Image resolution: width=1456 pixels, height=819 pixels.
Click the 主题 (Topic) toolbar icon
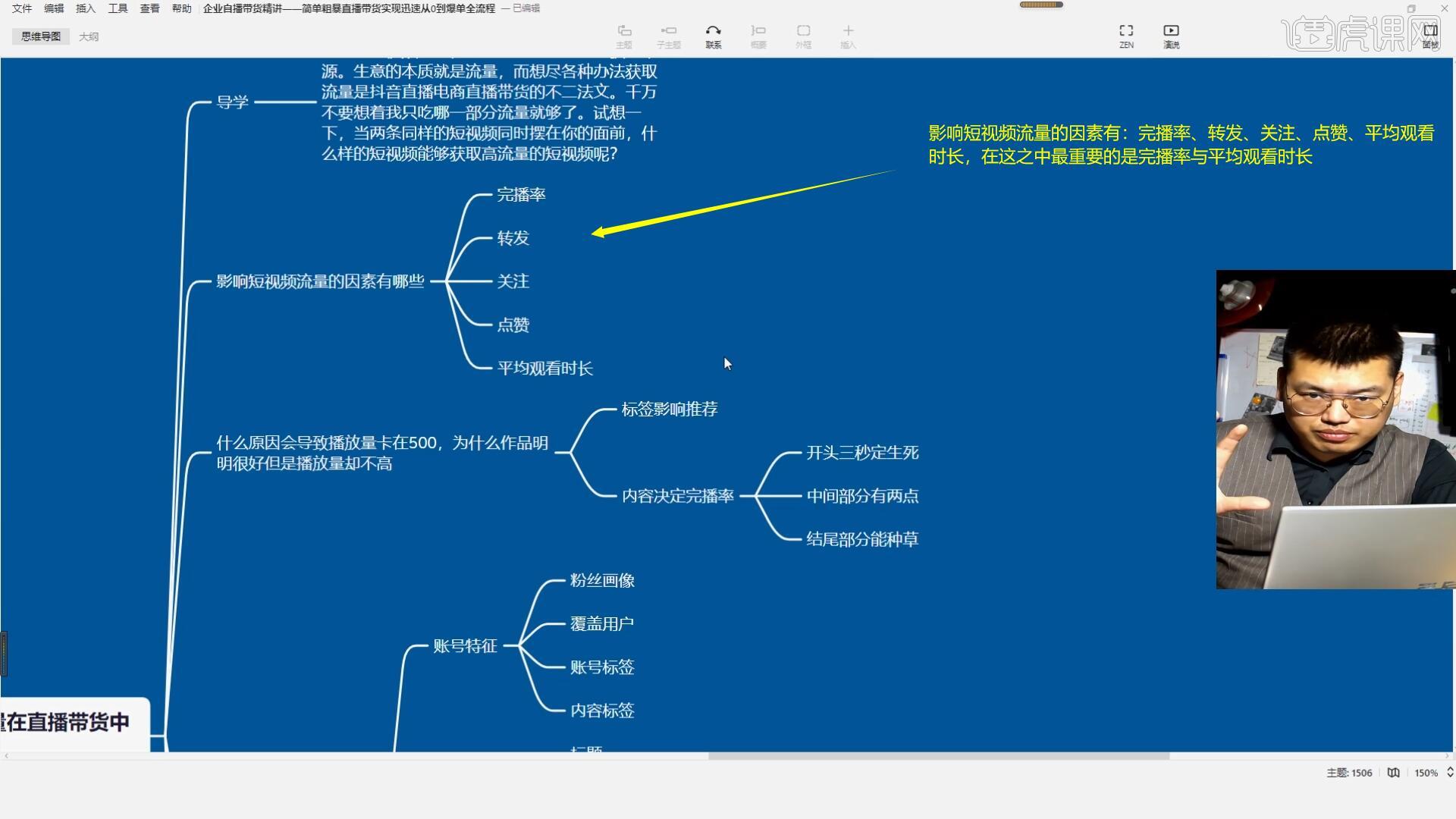tap(624, 36)
